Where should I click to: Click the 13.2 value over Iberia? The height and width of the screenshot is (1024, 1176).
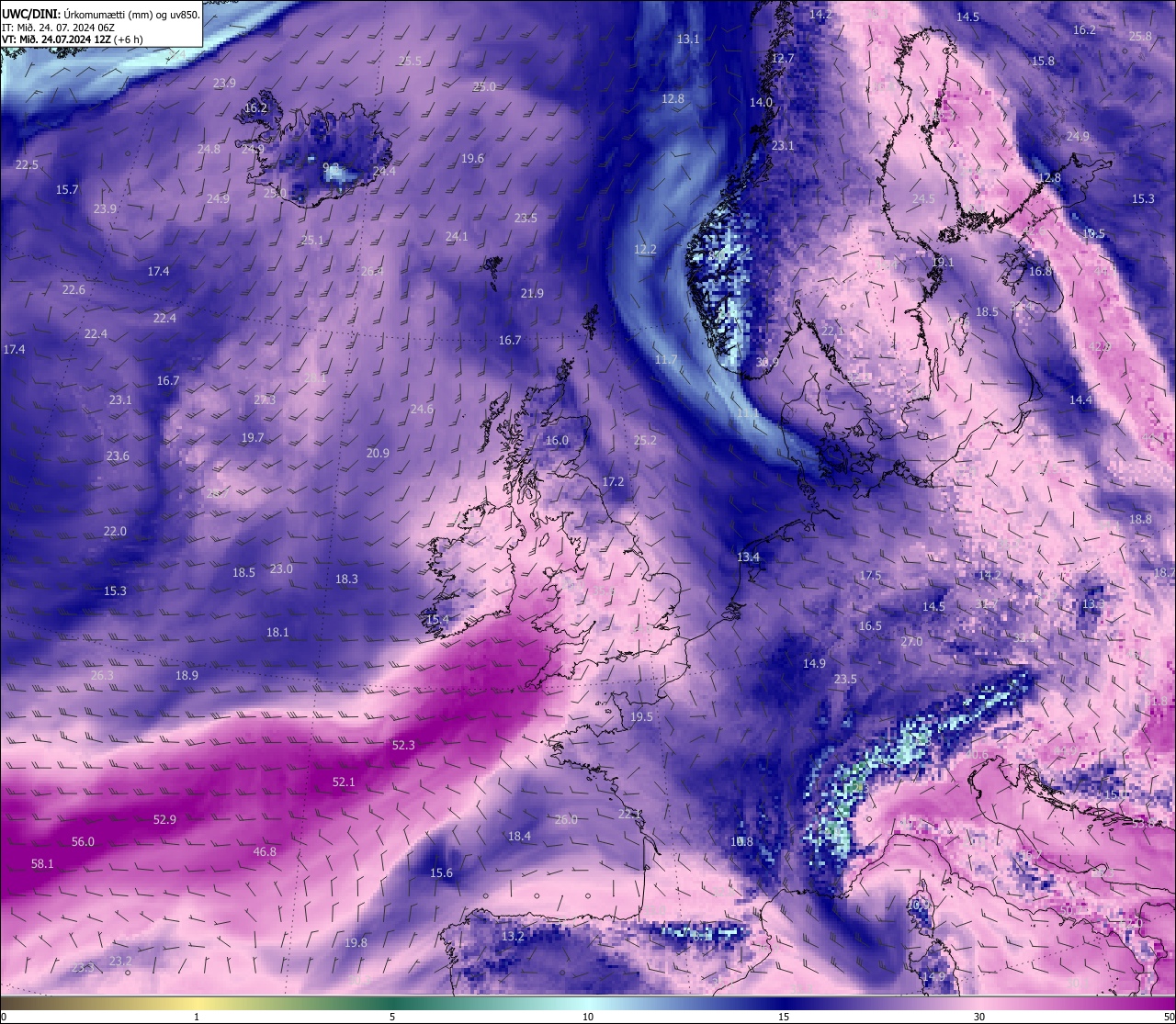coord(513,937)
